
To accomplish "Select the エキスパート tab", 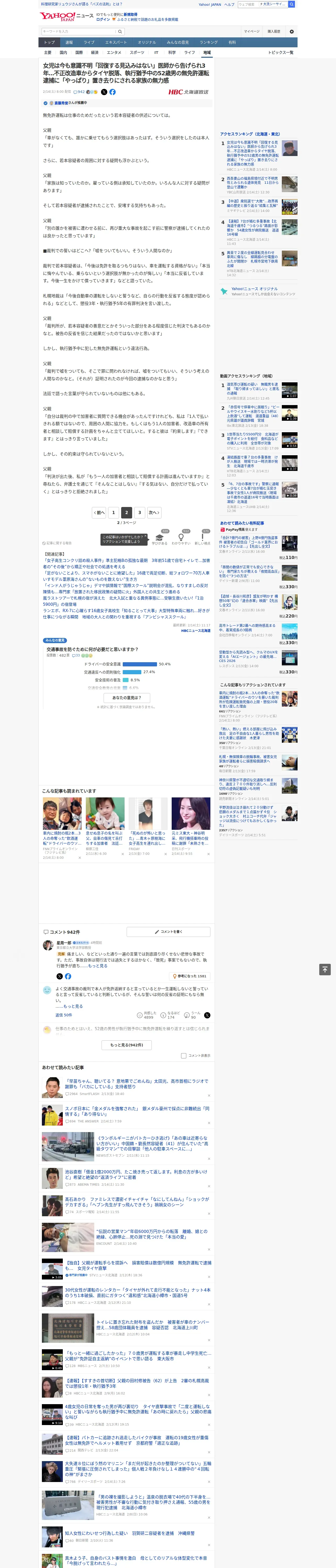I will pos(116,43).
